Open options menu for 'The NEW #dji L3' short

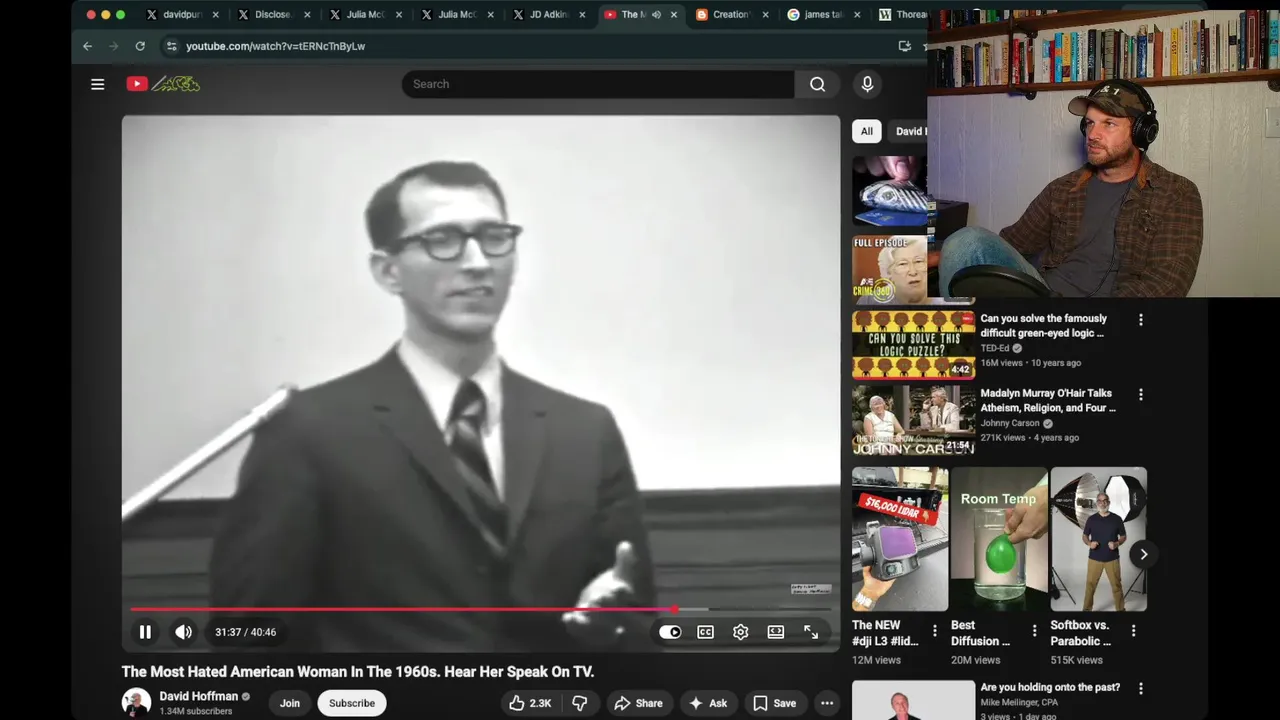pos(935,631)
